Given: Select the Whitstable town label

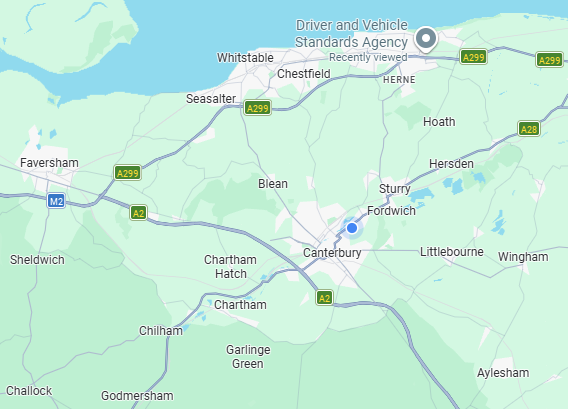Looking at the screenshot, I should coord(245,58).
